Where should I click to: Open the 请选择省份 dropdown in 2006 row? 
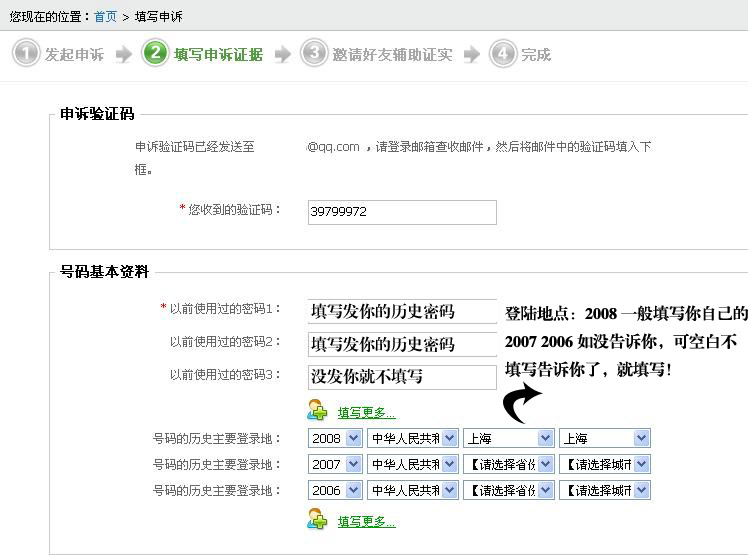coord(509,490)
